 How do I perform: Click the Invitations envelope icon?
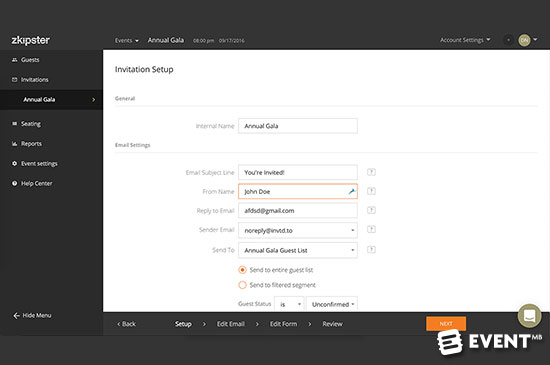[14, 80]
